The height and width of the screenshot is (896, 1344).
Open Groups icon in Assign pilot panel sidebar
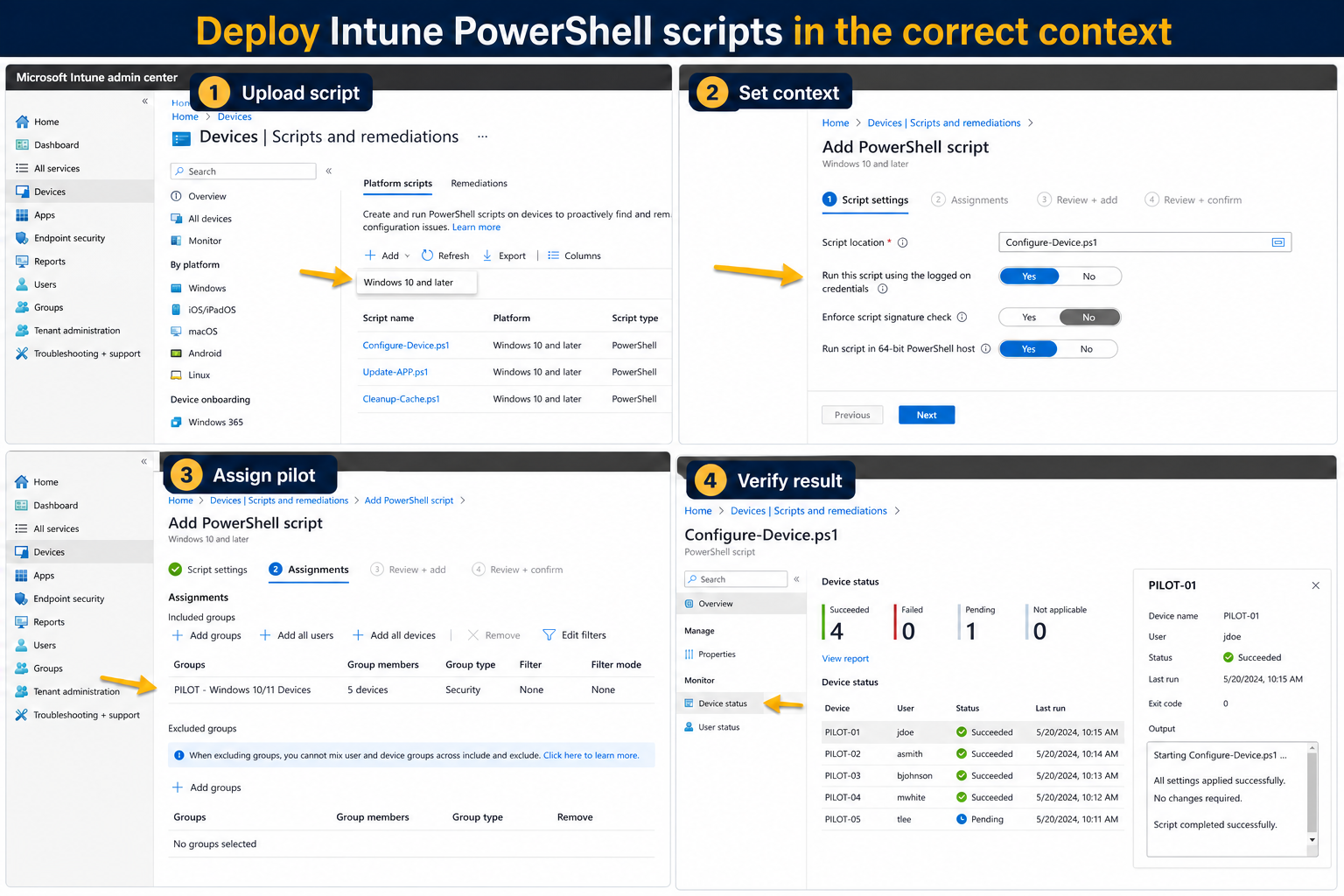click(22, 668)
